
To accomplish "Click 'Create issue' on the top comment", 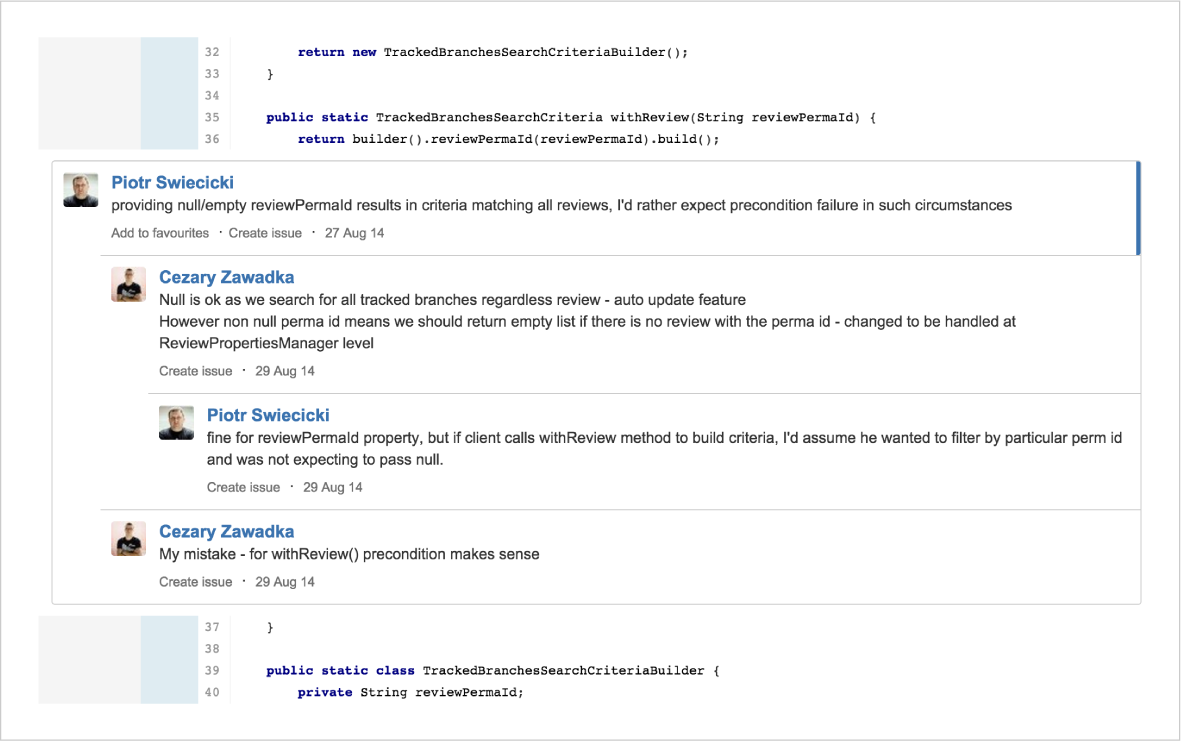I will pyautogui.click(x=265, y=233).
